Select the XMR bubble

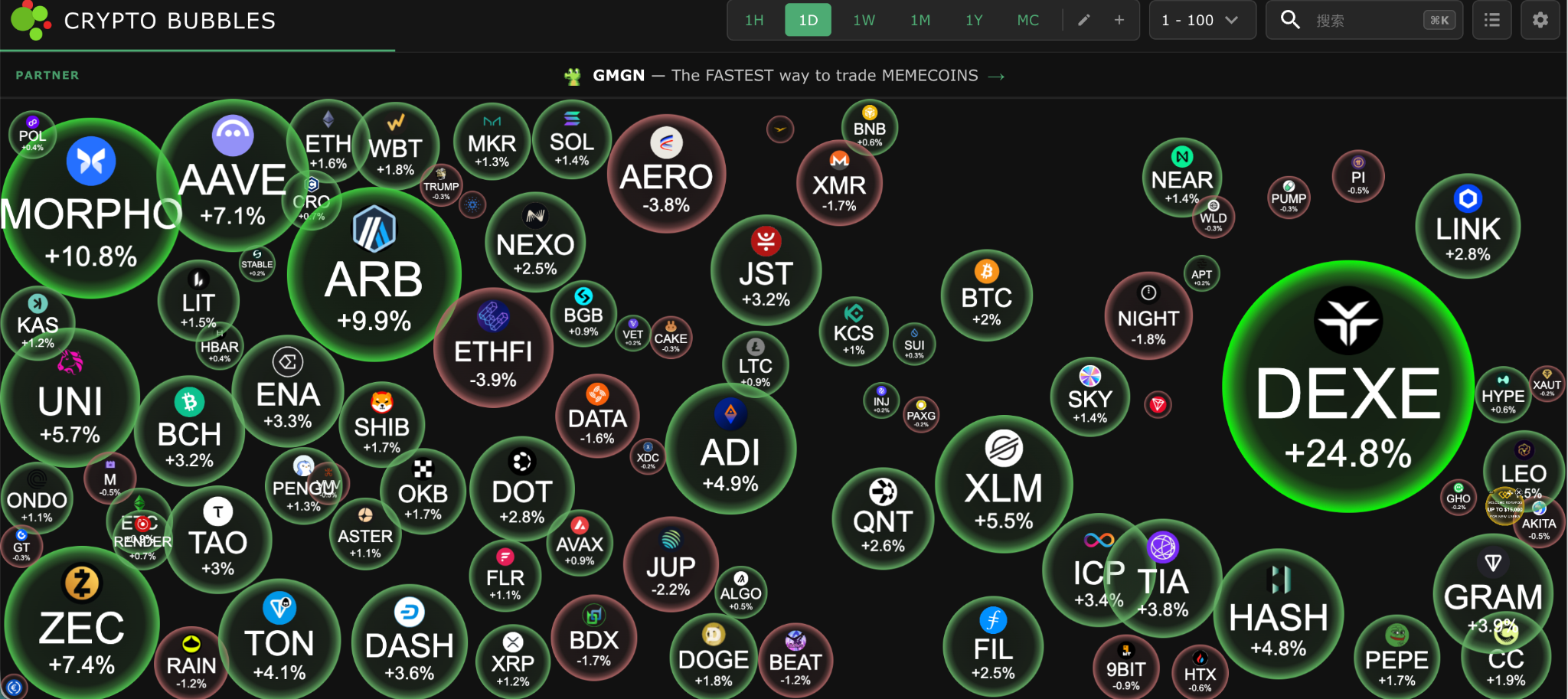(839, 183)
